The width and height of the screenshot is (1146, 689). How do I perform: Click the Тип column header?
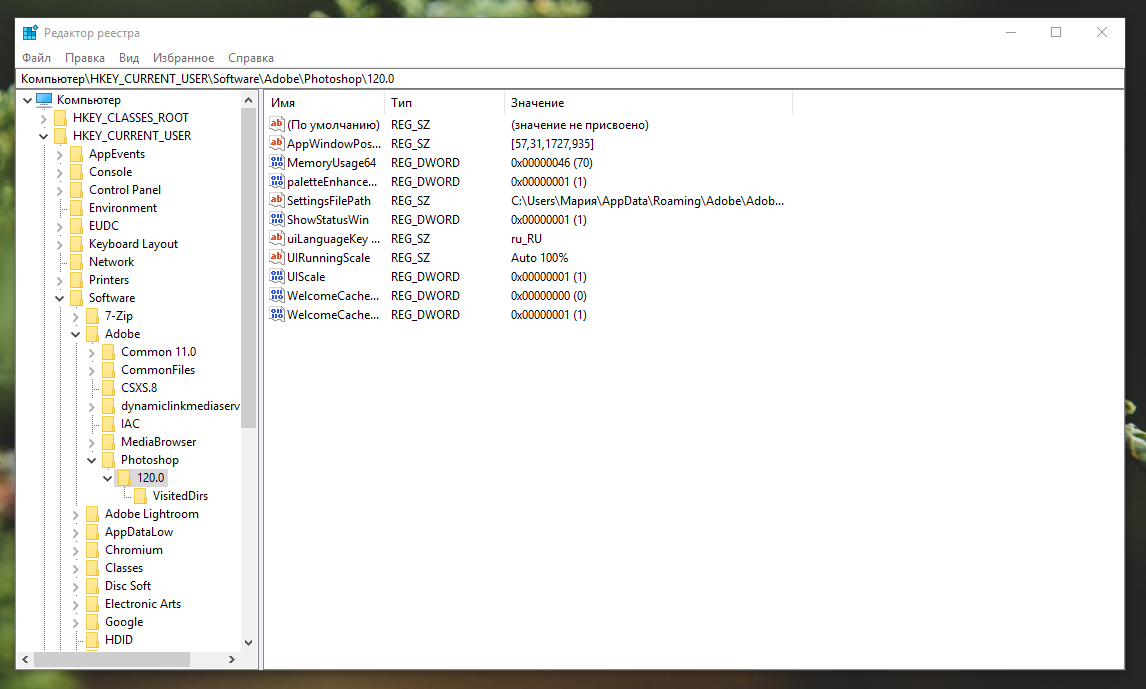444,103
